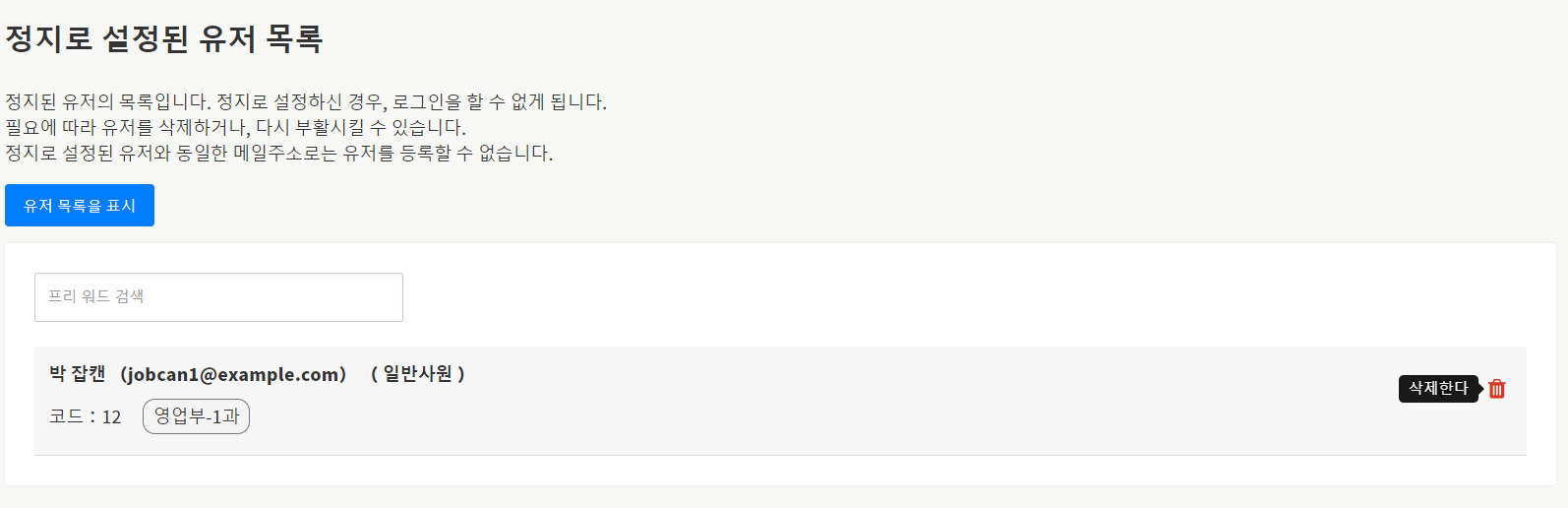Click the code value 12
The width and height of the screenshot is (1568, 508).
click(111, 417)
